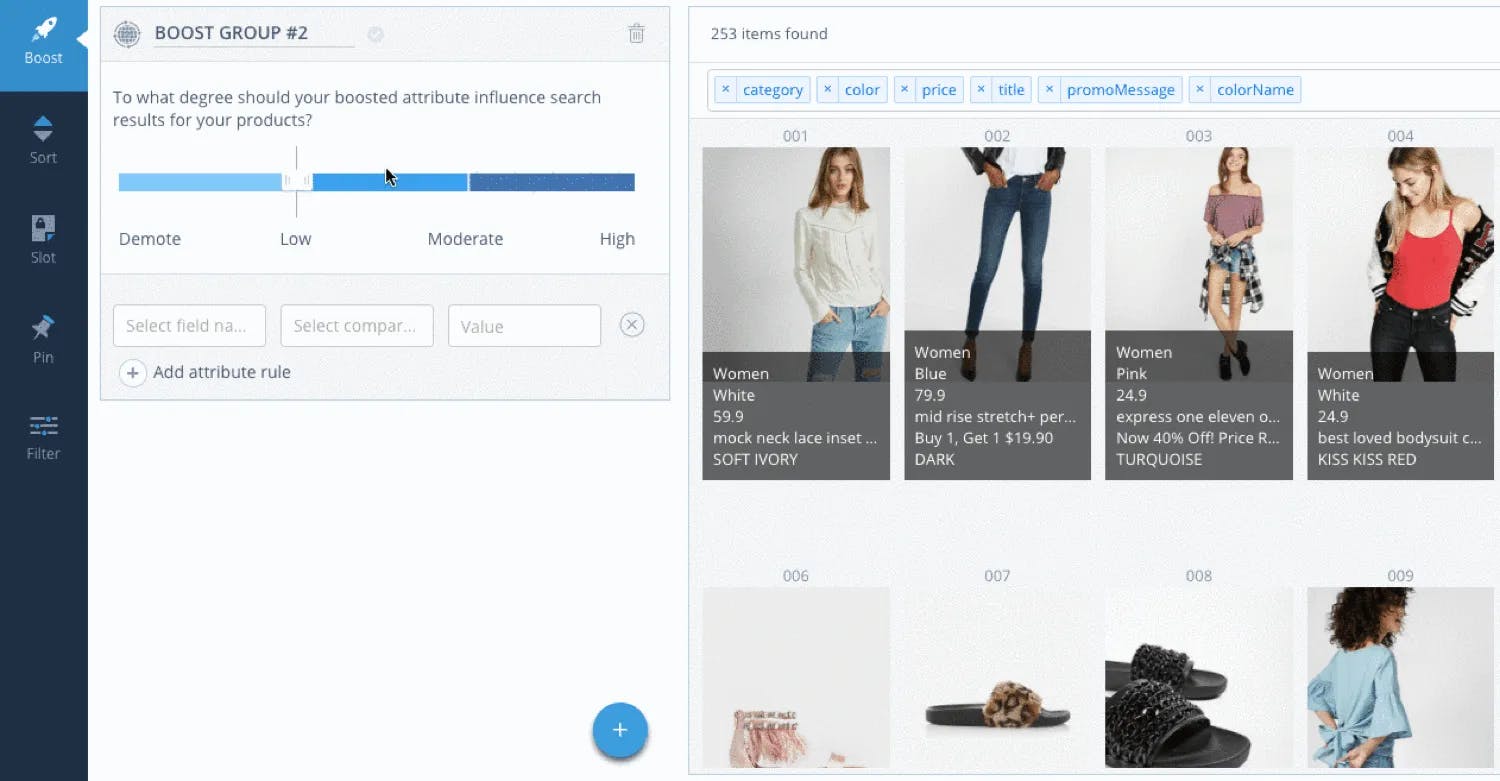
Task: Open the Filter section in sidebar
Action: [x=43, y=438]
